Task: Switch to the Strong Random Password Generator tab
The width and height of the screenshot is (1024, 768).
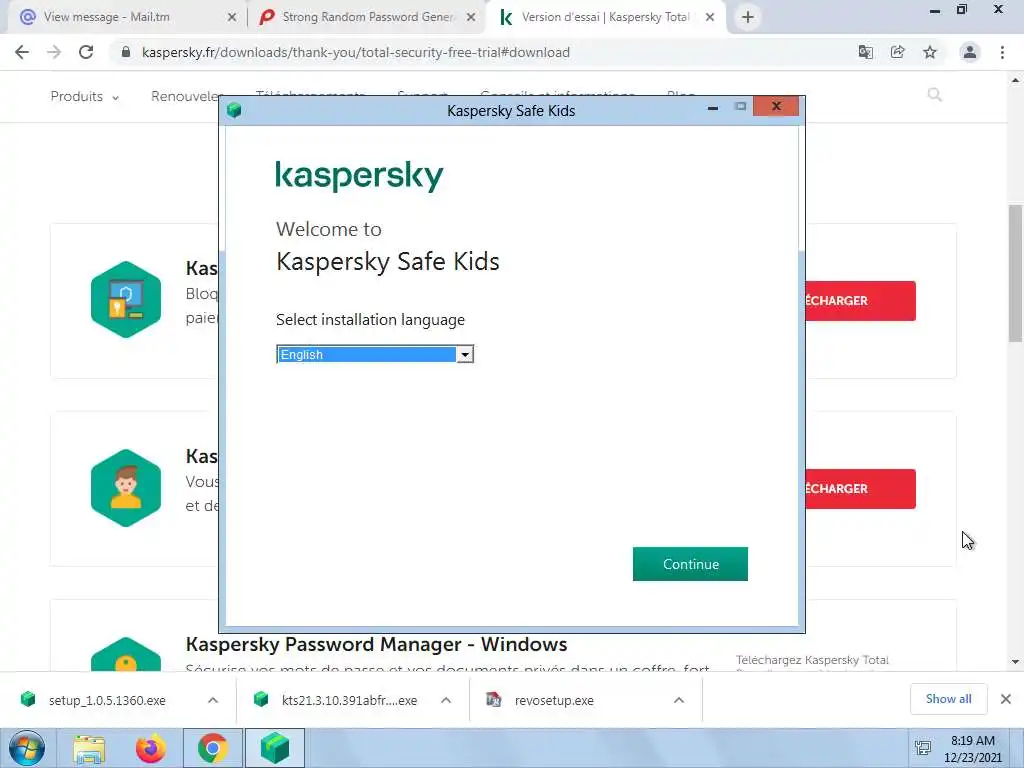Action: click(368, 17)
